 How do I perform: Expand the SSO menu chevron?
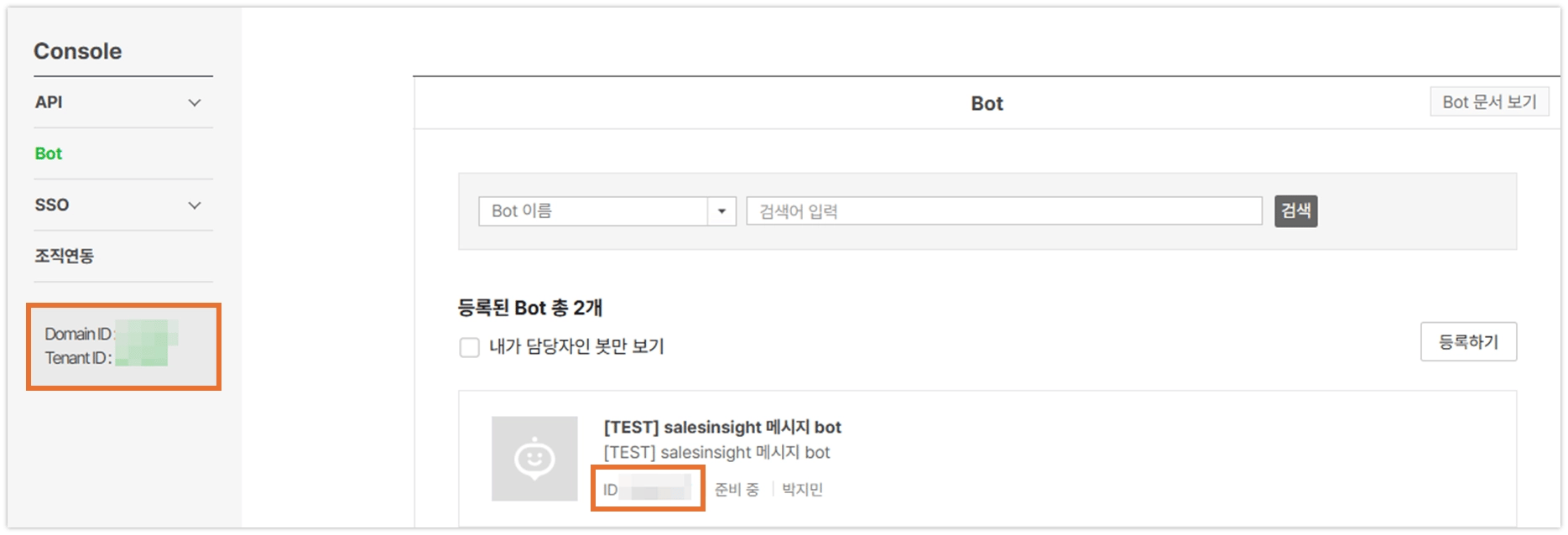pyautogui.click(x=195, y=205)
